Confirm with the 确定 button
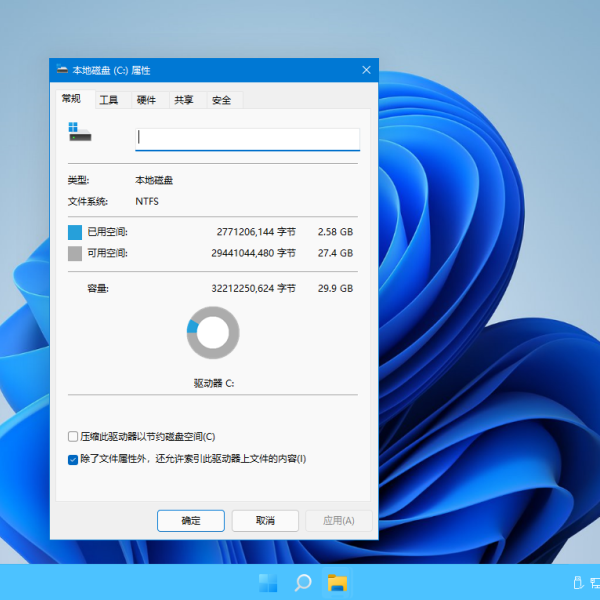This screenshot has height=600, width=600. [191, 520]
